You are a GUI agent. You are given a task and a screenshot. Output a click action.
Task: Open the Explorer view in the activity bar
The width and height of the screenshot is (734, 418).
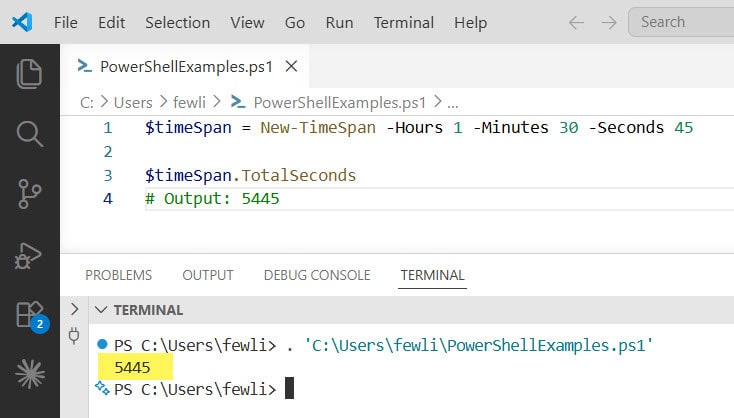(x=29, y=73)
